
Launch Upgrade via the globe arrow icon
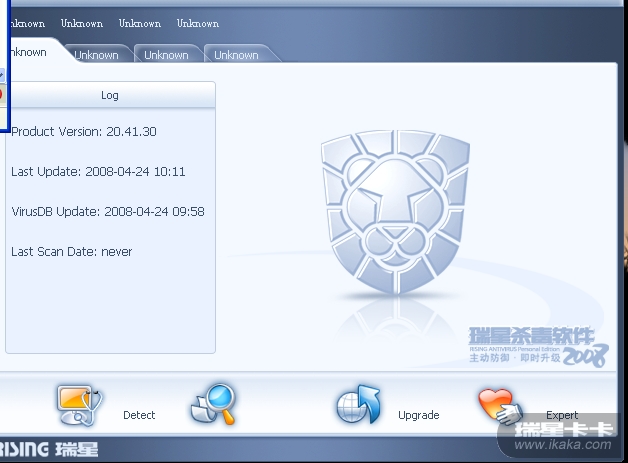[x=358, y=405]
